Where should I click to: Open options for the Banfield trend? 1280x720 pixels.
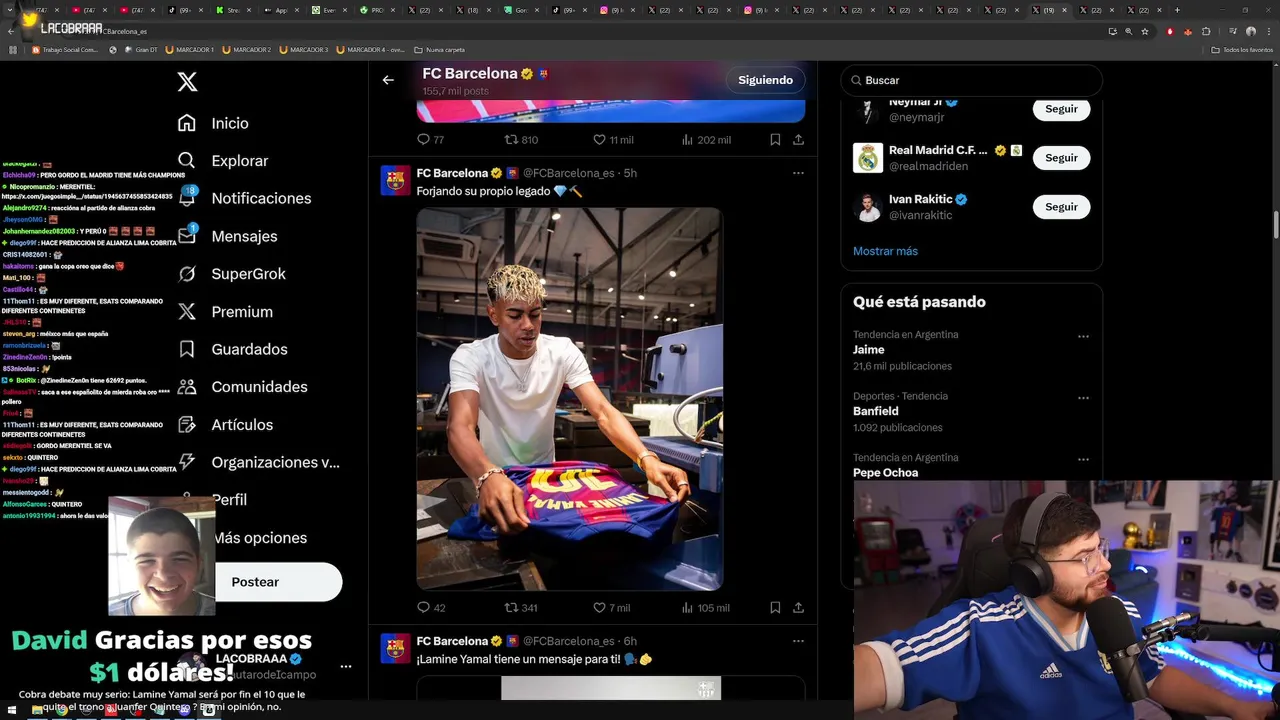(x=1083, y=398)
